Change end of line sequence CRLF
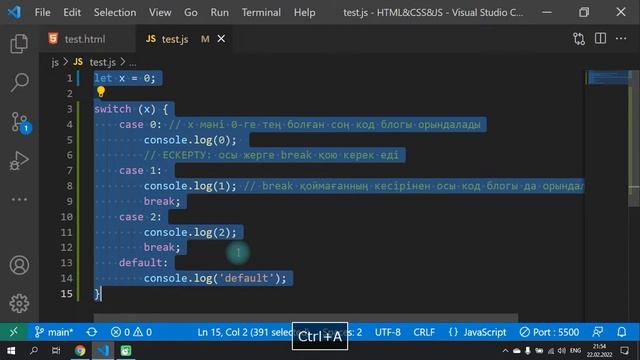Viewport: 640px width, 360px height. (x=424, y=332)
